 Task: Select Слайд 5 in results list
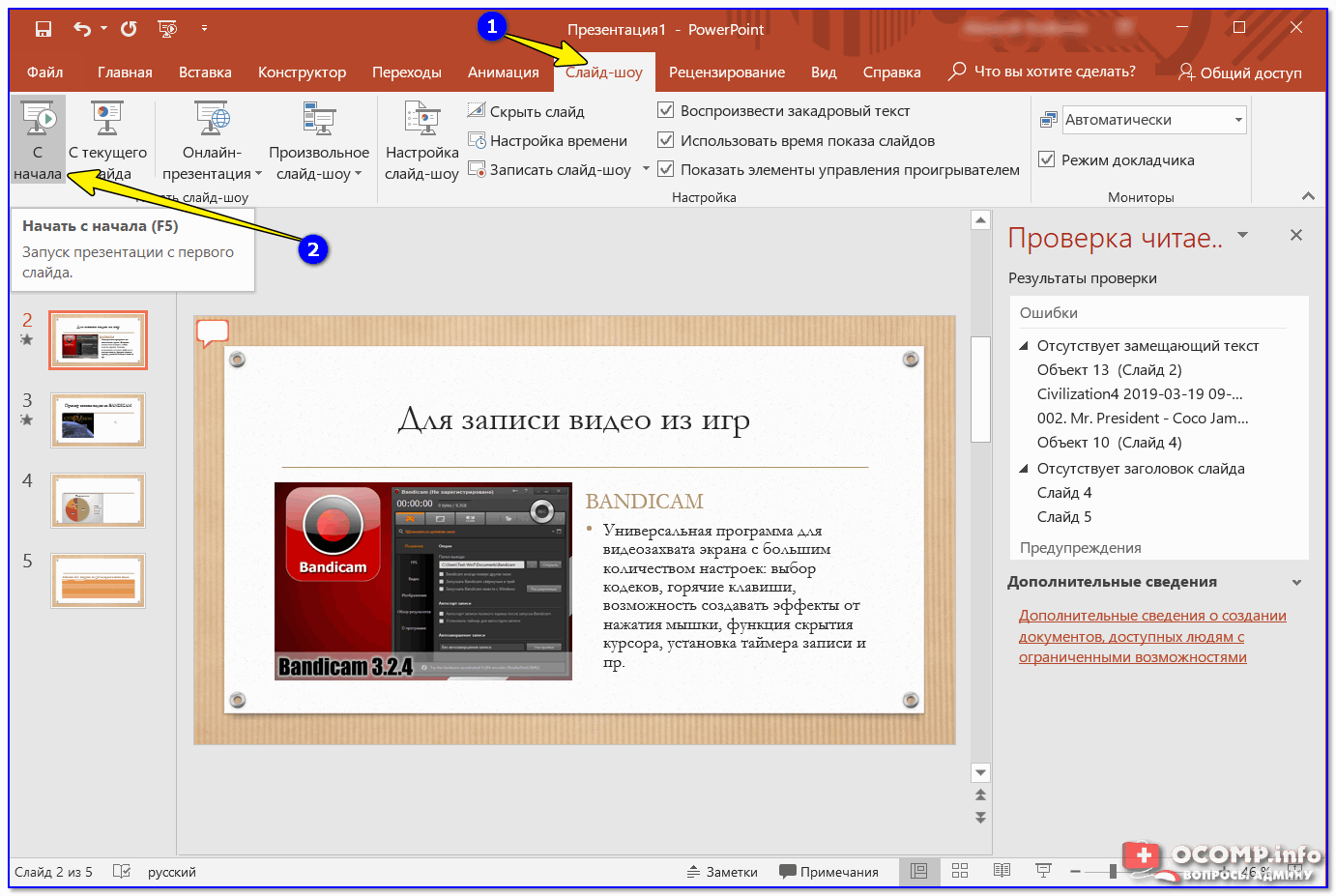[x=1064, y=517]
